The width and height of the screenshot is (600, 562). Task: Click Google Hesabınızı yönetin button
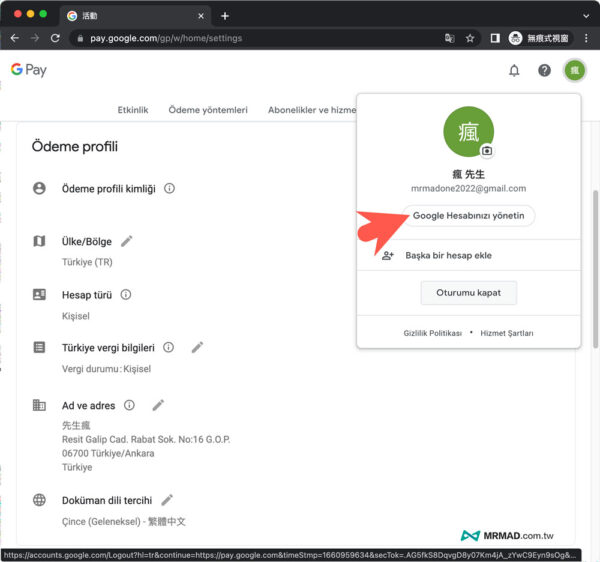pyautogui.click(x=469, y=216)
